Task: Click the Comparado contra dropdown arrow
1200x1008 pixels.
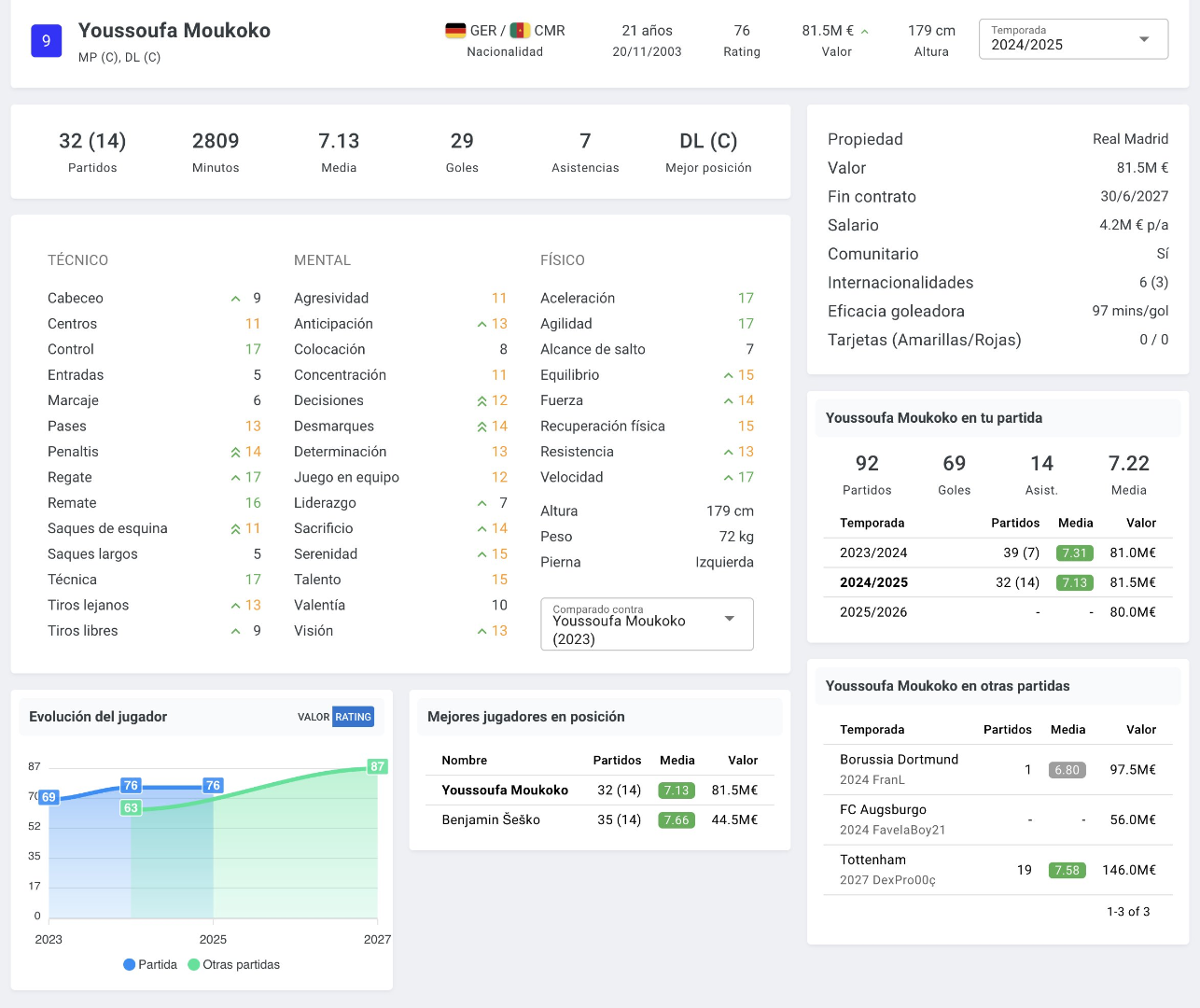Action: 730,619
